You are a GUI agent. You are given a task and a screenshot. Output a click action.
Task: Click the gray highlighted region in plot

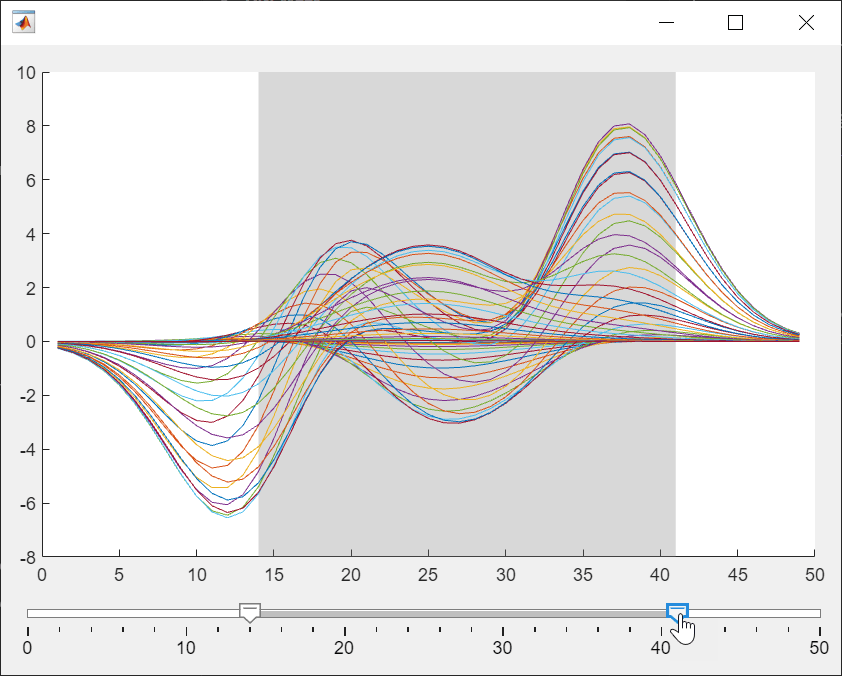467,314
